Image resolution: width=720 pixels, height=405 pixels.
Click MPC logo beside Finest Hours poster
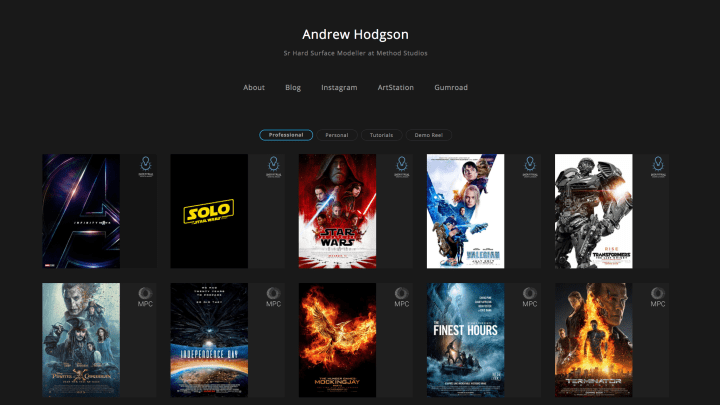[529, 297]
